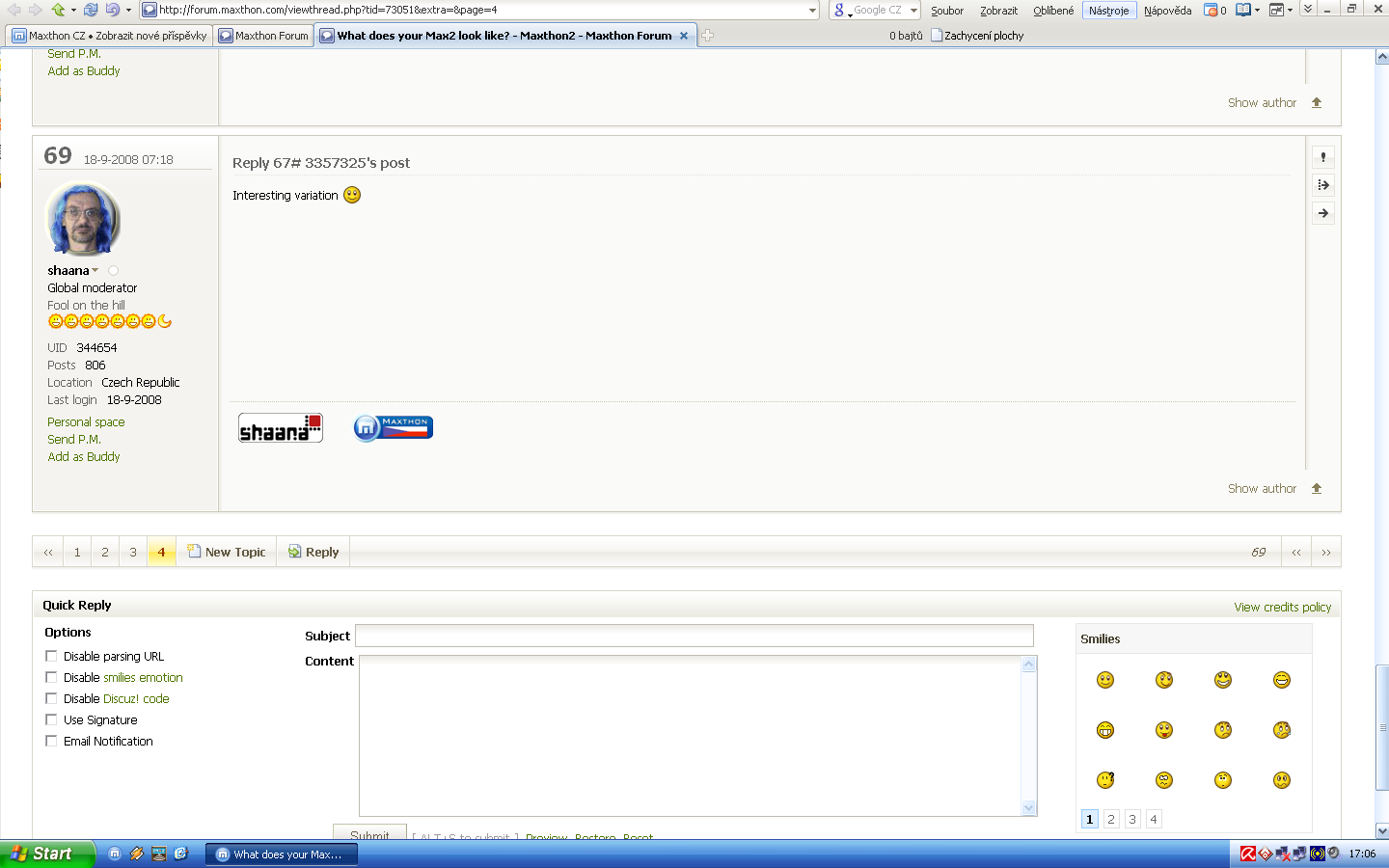Enable the Disable parsing URL option
Viewport: 1389px width, 868px height.
pos(51,656)
